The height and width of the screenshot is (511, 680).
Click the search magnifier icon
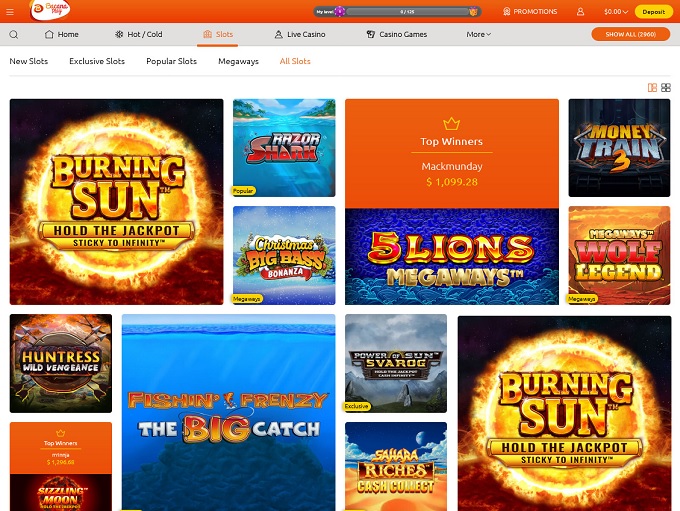click(14, 34)
